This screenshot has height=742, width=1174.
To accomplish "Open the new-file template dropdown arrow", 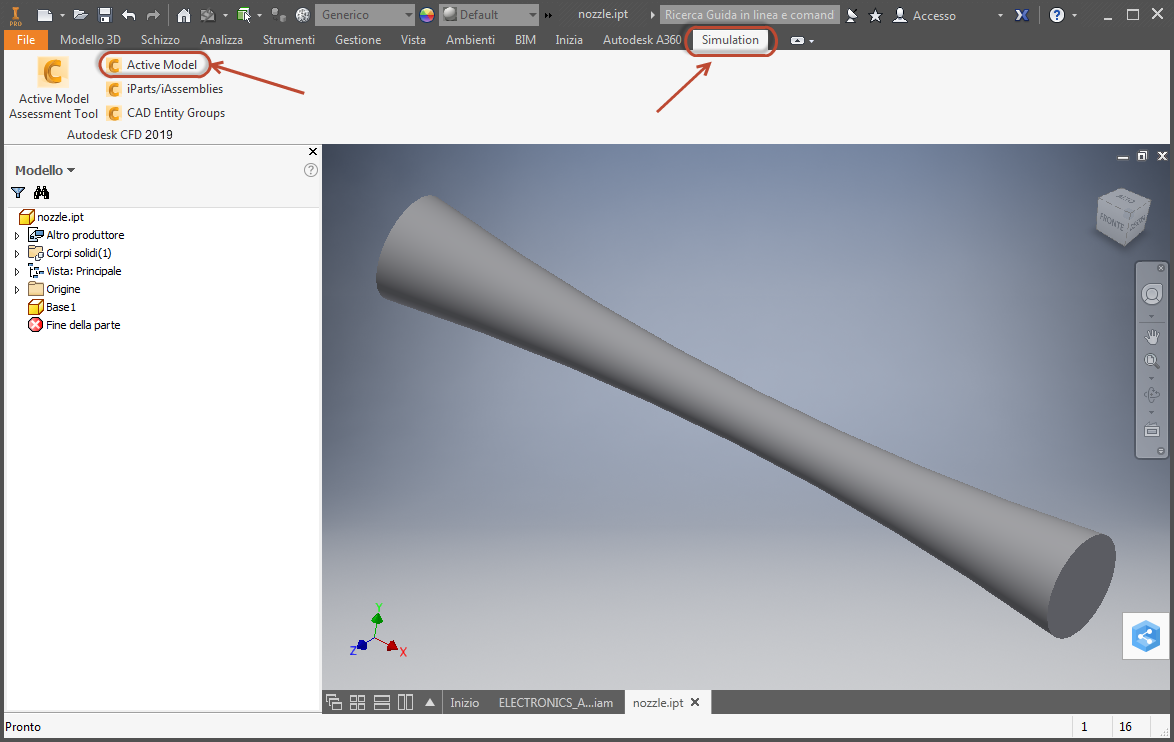I will pyautogui.click(x=62, y=16).
